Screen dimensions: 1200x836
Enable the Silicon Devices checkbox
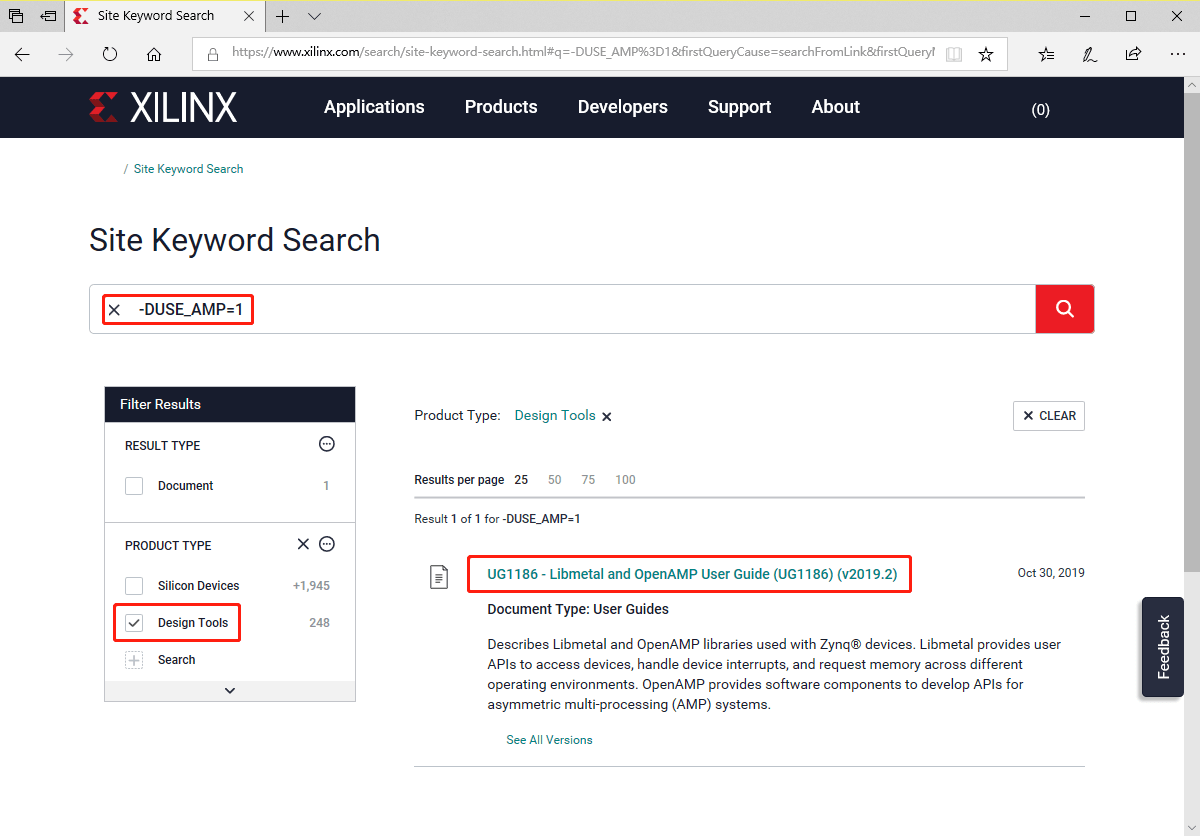point(134,586)
